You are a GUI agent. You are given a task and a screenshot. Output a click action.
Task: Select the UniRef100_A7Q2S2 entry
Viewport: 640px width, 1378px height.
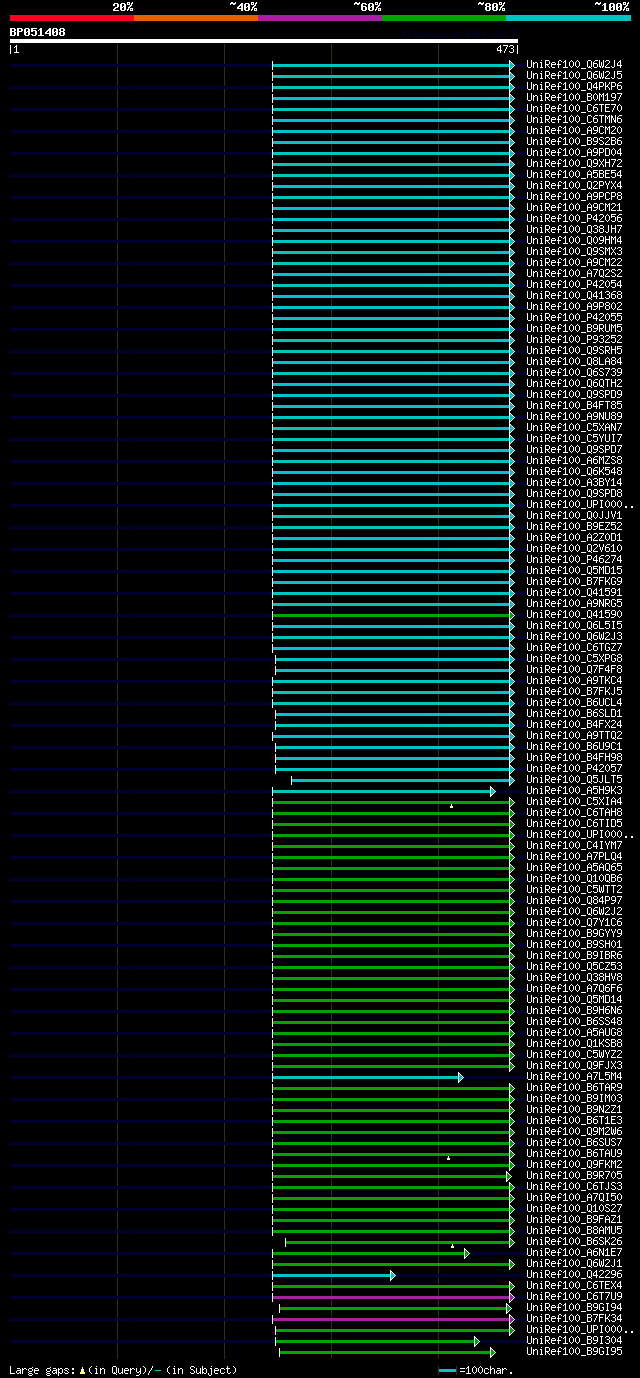point(574,273)
